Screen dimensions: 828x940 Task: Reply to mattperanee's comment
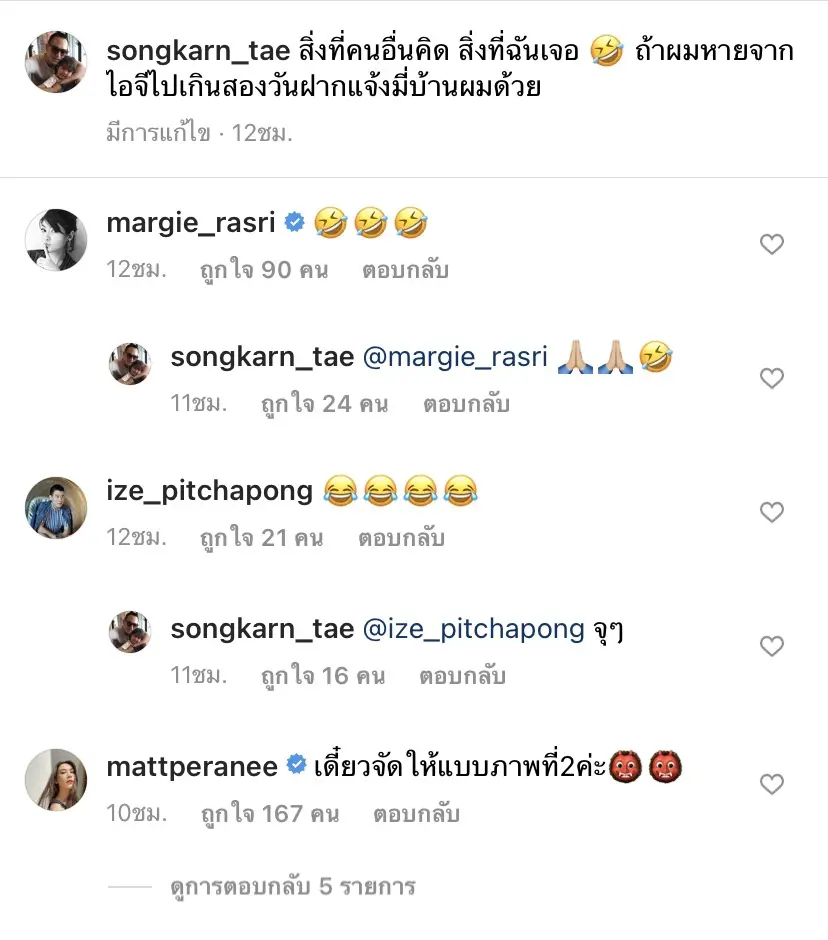click(416, 814)
